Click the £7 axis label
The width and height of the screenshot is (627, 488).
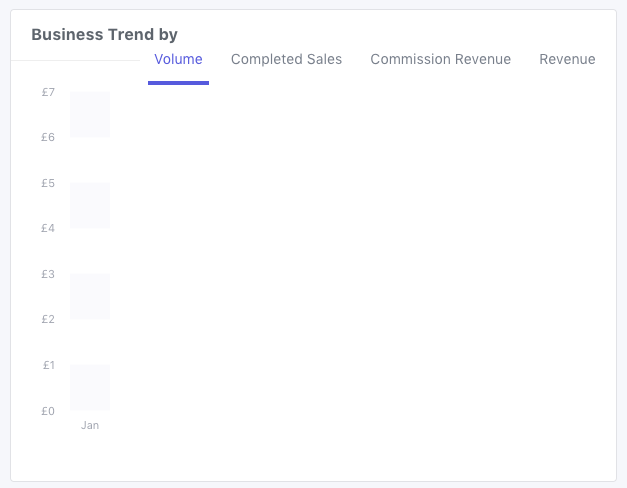pos(48,92)
